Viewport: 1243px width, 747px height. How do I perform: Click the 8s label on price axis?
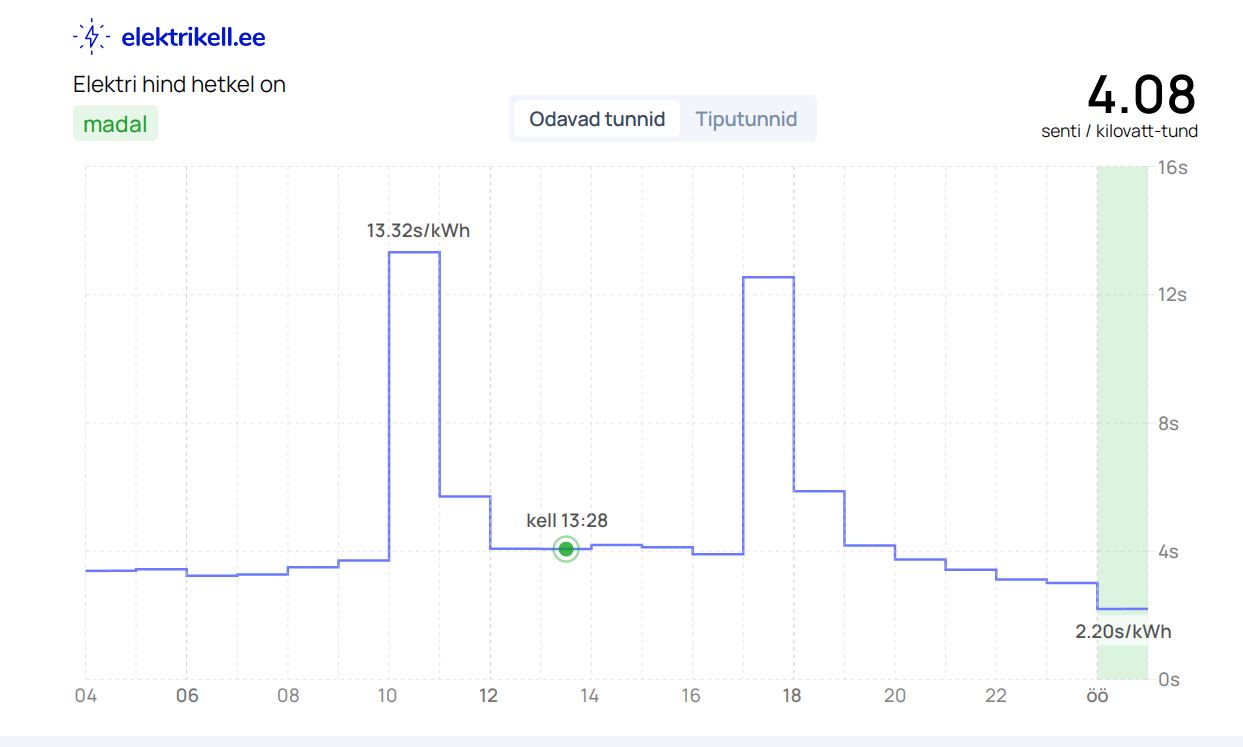1167,424
